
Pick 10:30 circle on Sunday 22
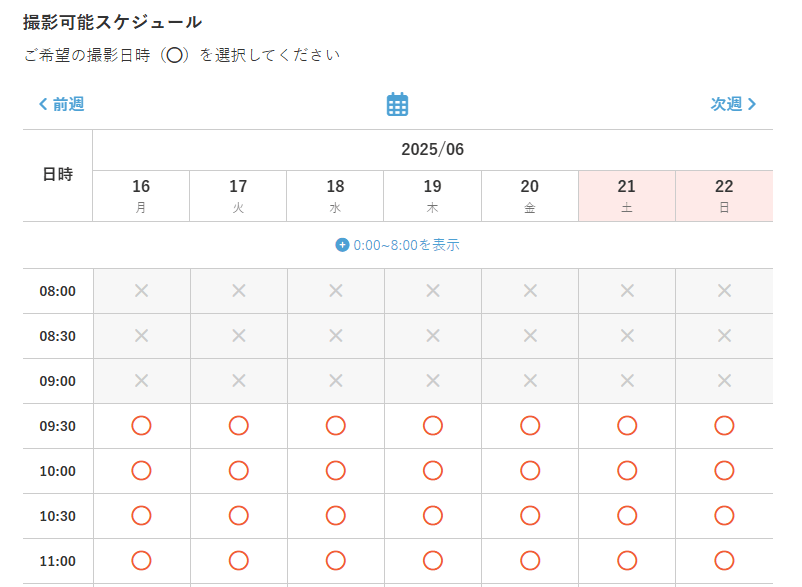coord(724,515)
